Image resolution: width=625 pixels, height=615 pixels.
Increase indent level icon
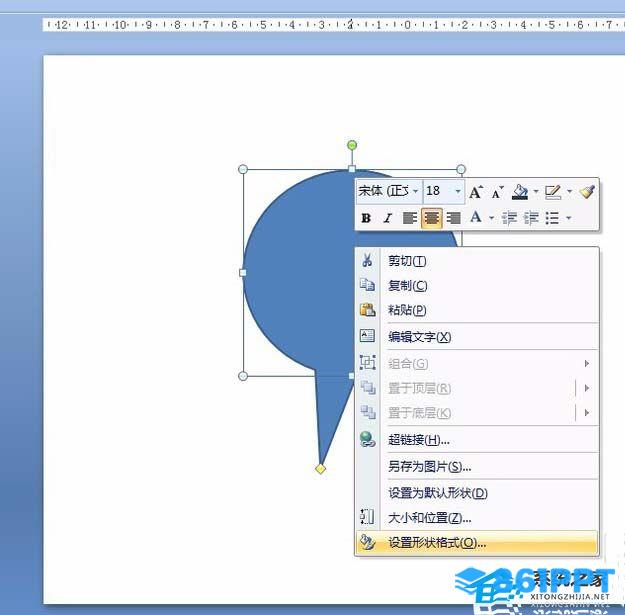(531, 218)
